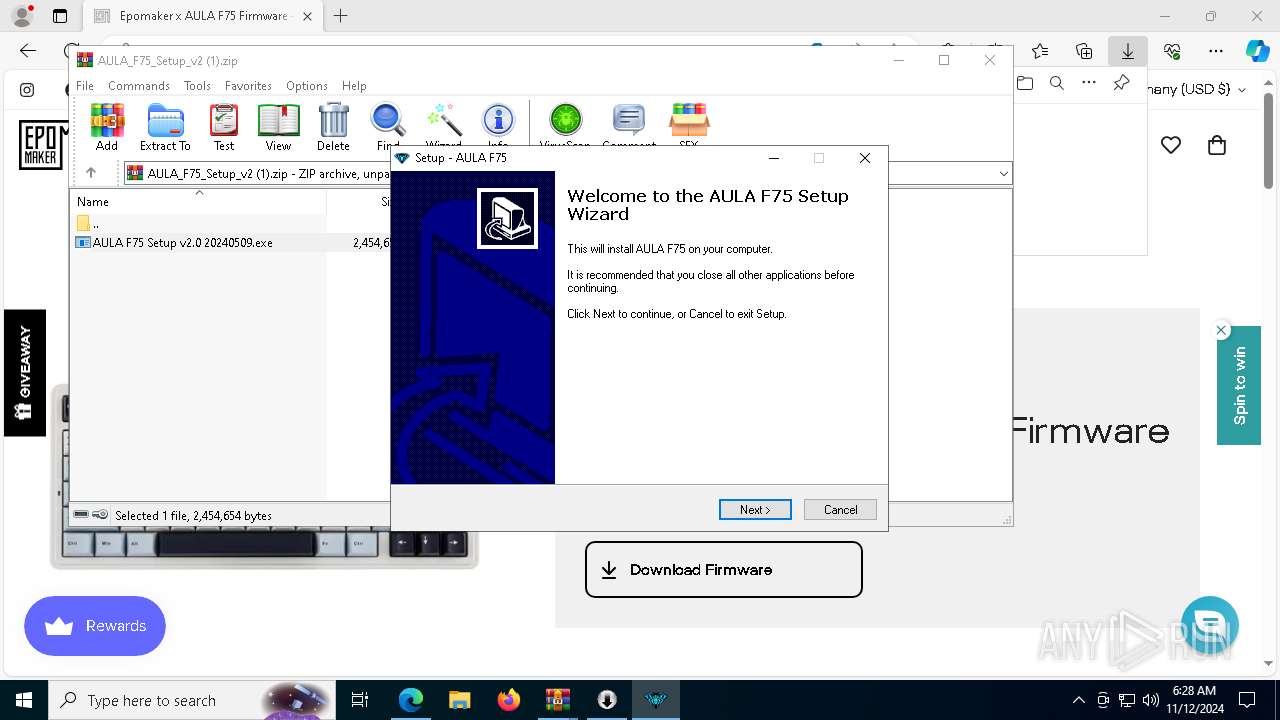Click Cancel in setup wizard
Screen dimensions: 1280x720
click(840, 510)
